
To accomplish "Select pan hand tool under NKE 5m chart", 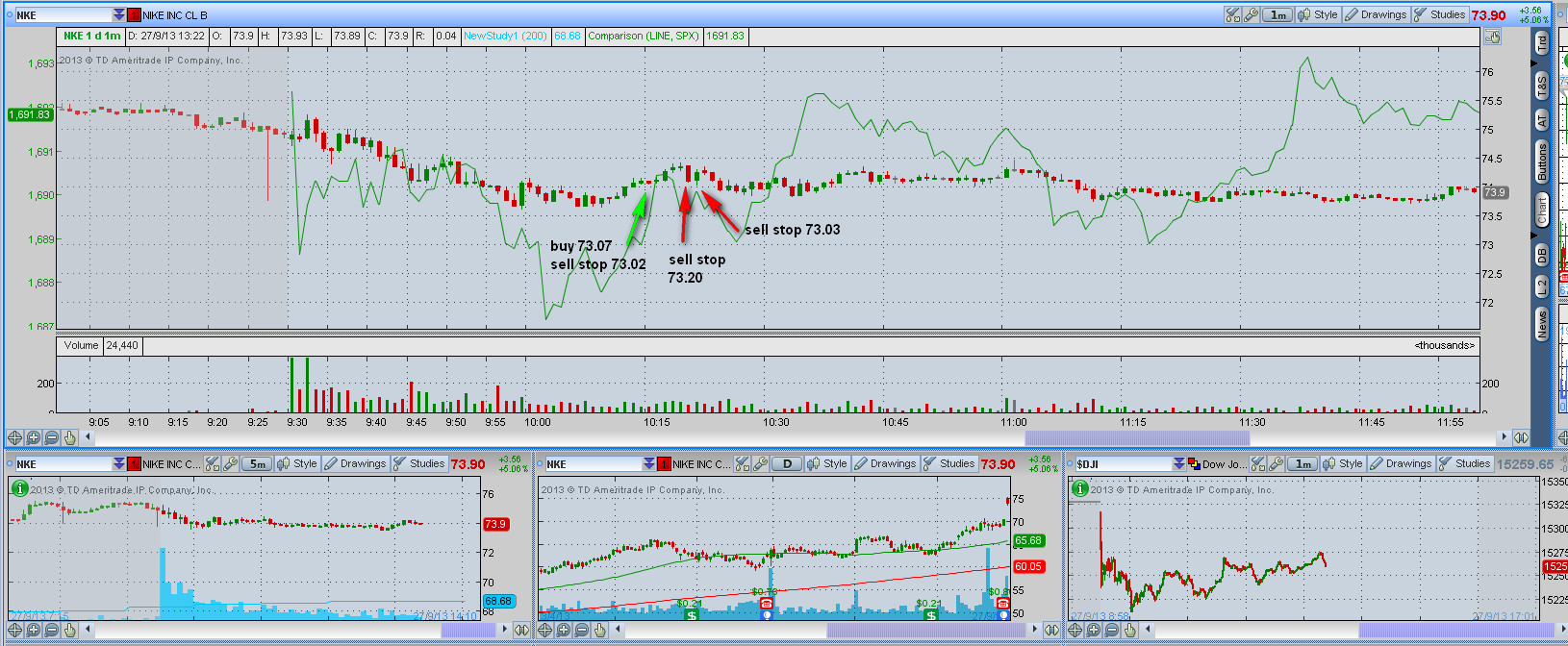I will (x=69, y=631).
